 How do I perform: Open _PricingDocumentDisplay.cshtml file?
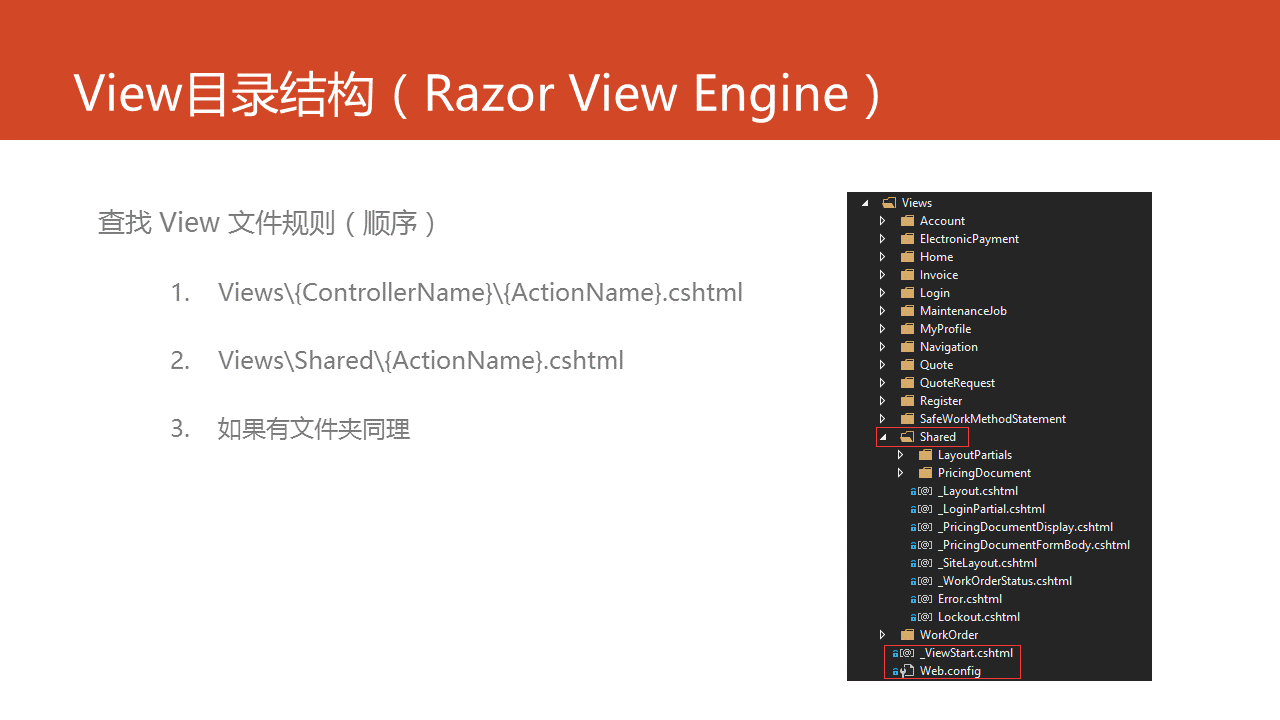pos(1025,527)
